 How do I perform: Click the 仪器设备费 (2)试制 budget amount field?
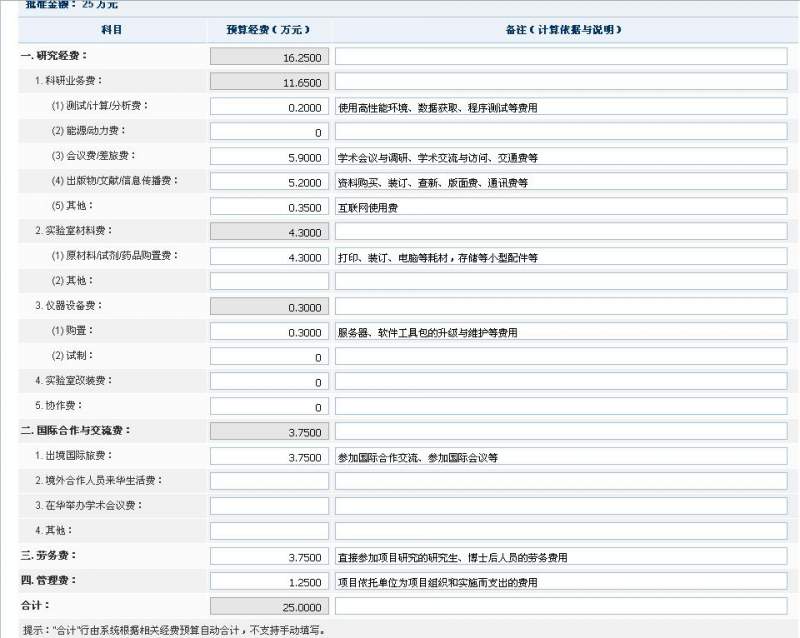pyautogui.click(x=269, y=357)
